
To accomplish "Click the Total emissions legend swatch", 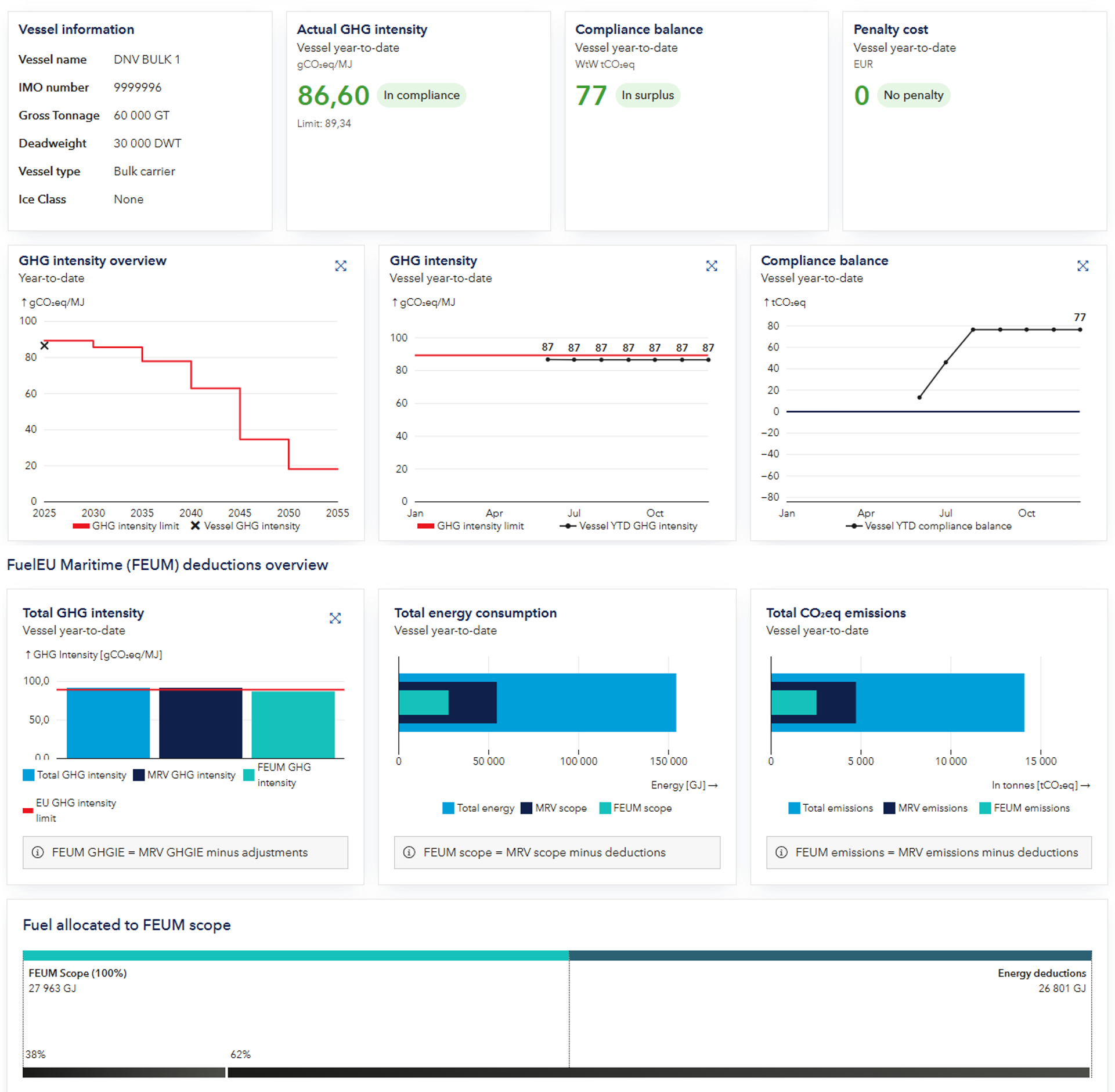I will 794,808.
